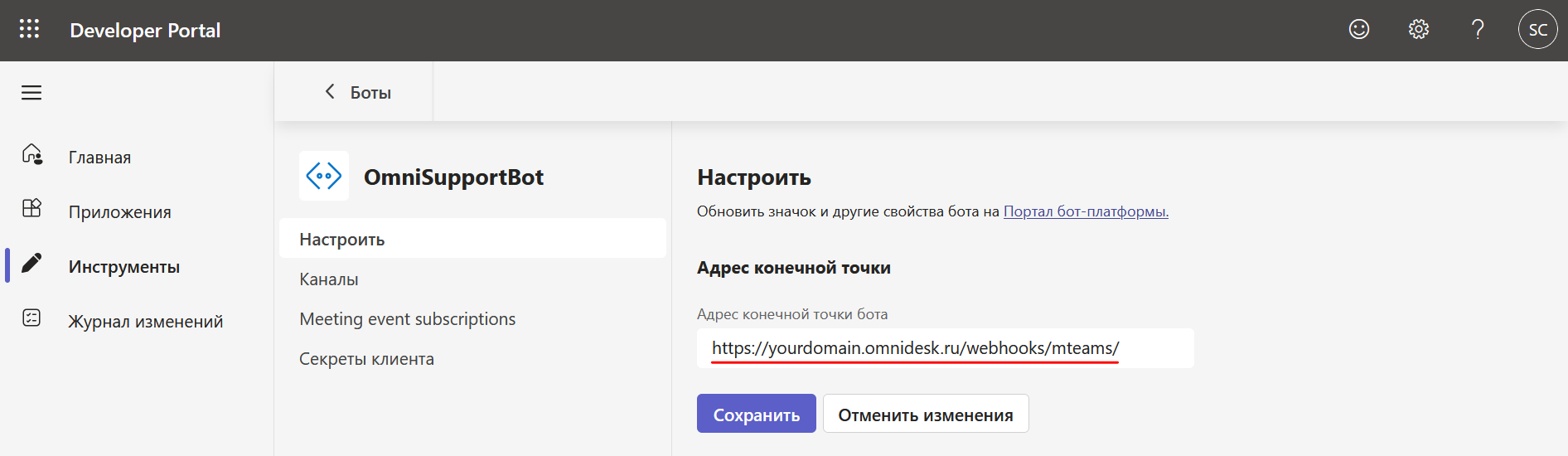Click the Адрес конечной точки heading

pos(794,268)
